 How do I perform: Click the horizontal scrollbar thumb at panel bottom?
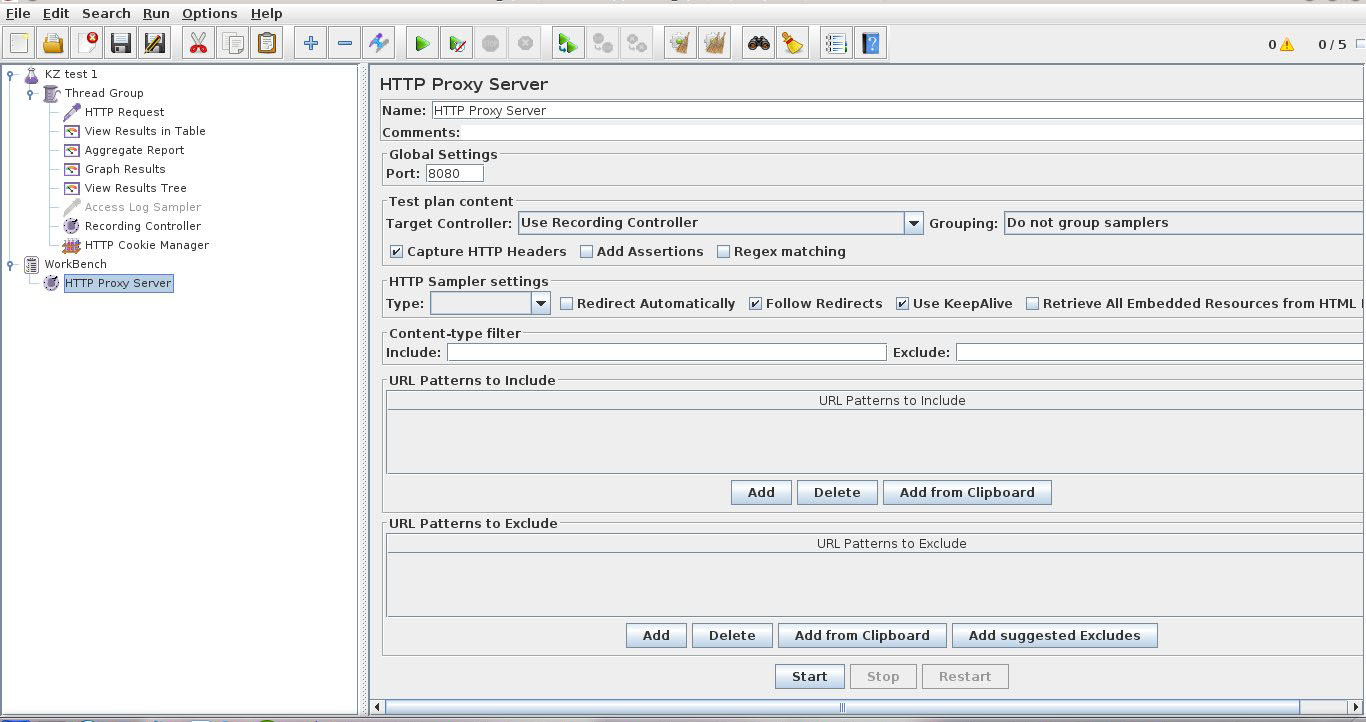click(x=841, y=707)
